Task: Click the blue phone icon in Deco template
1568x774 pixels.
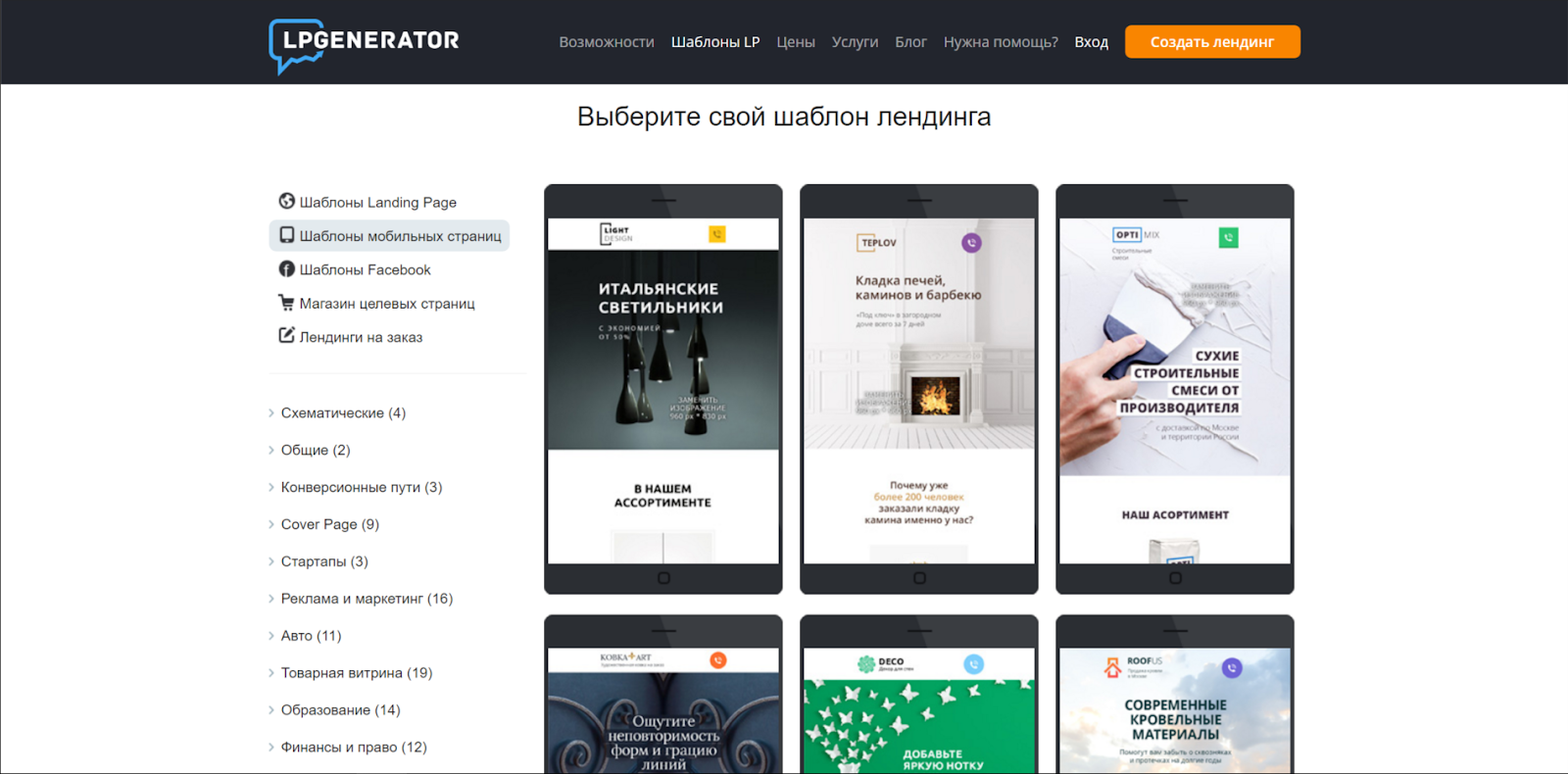Action: 973,664
